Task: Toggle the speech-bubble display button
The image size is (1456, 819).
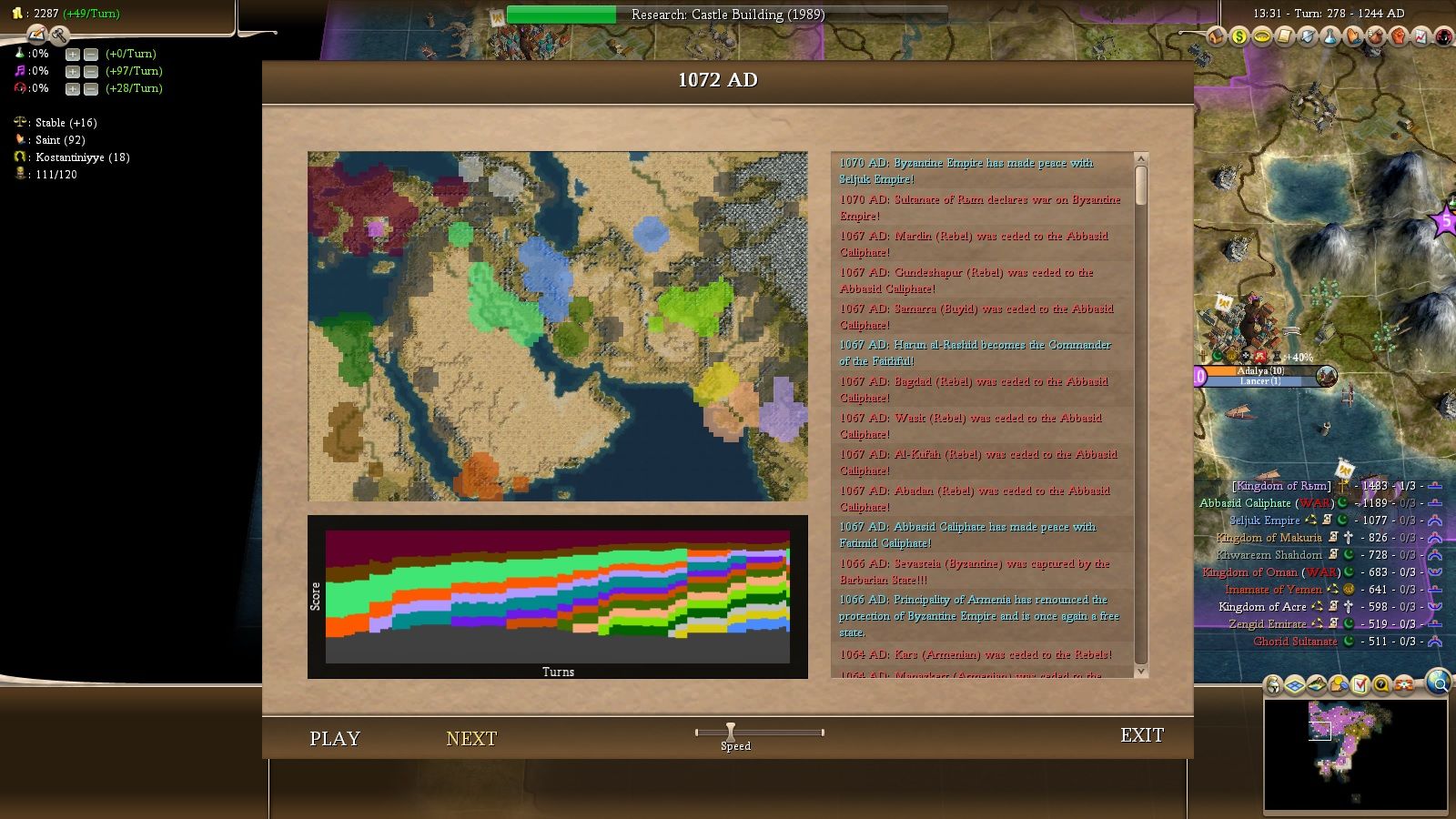Action: (x=1339, y=684)
